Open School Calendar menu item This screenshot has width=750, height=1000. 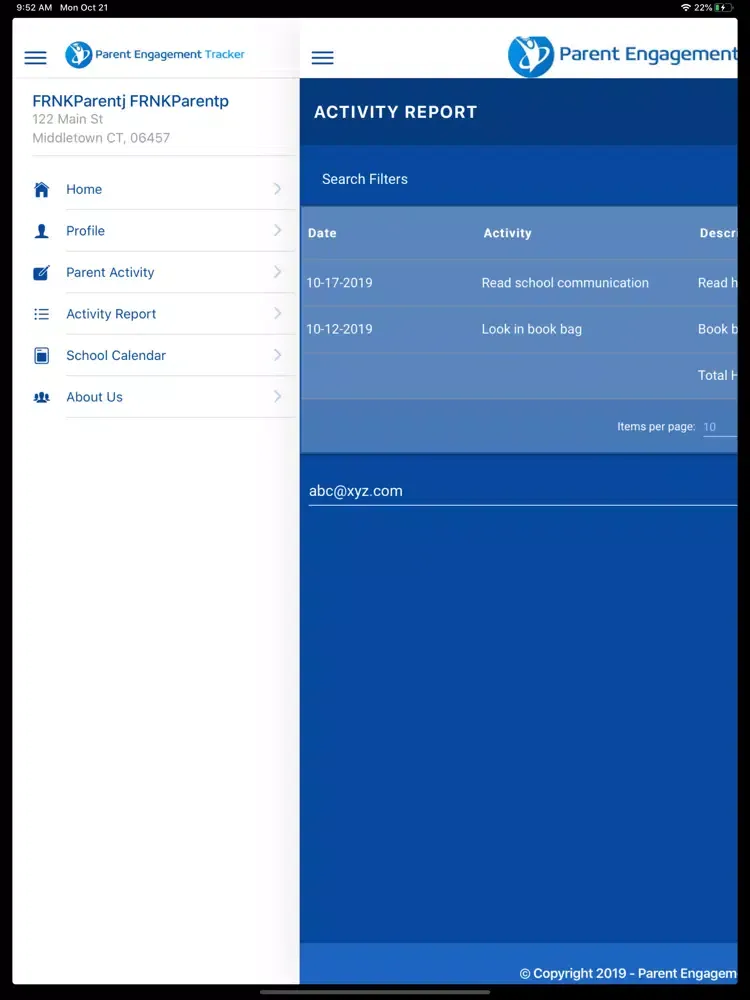pyautogui.click(x=164, y=355)
